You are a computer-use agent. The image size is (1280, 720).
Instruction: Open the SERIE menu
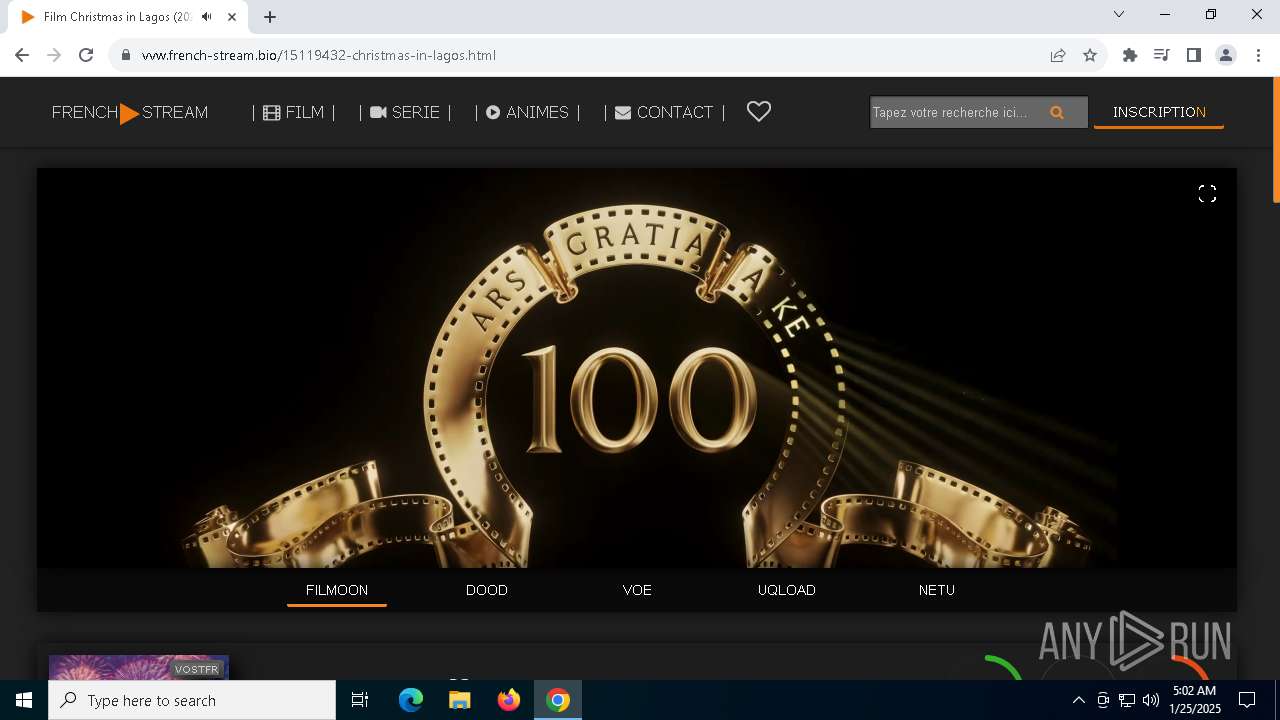tap(405, 113)
